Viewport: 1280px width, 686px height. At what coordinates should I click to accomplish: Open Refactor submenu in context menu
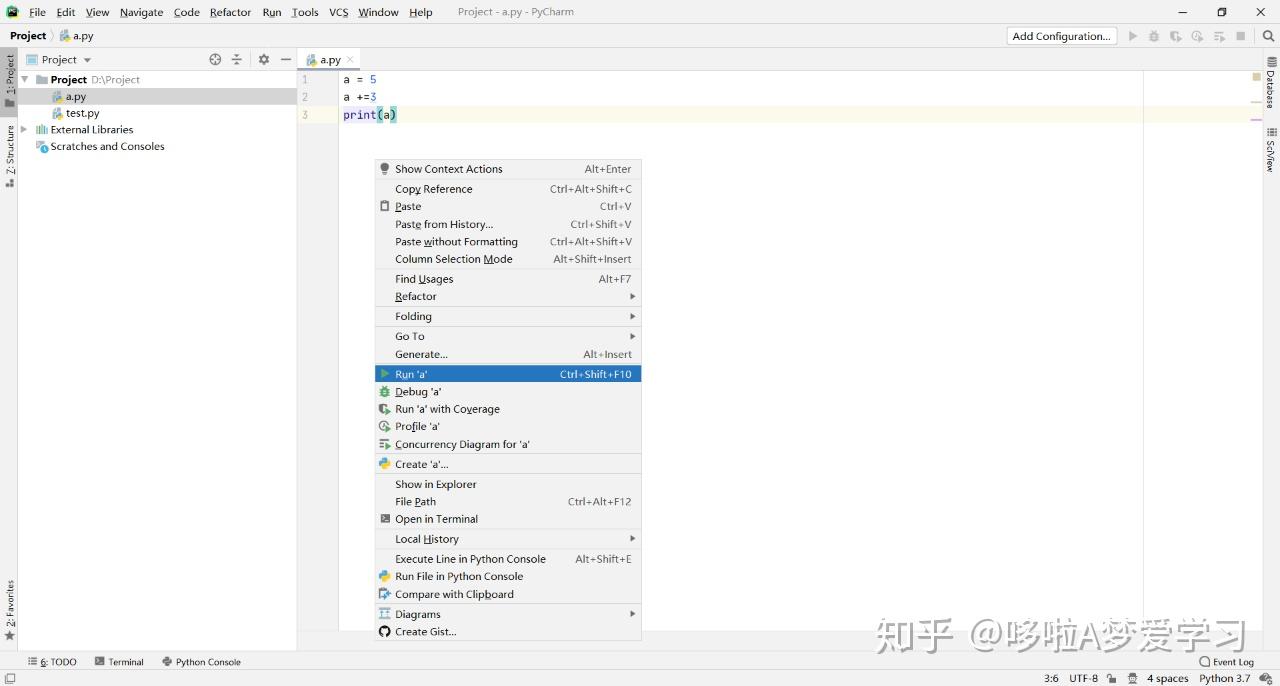[508, 296]
